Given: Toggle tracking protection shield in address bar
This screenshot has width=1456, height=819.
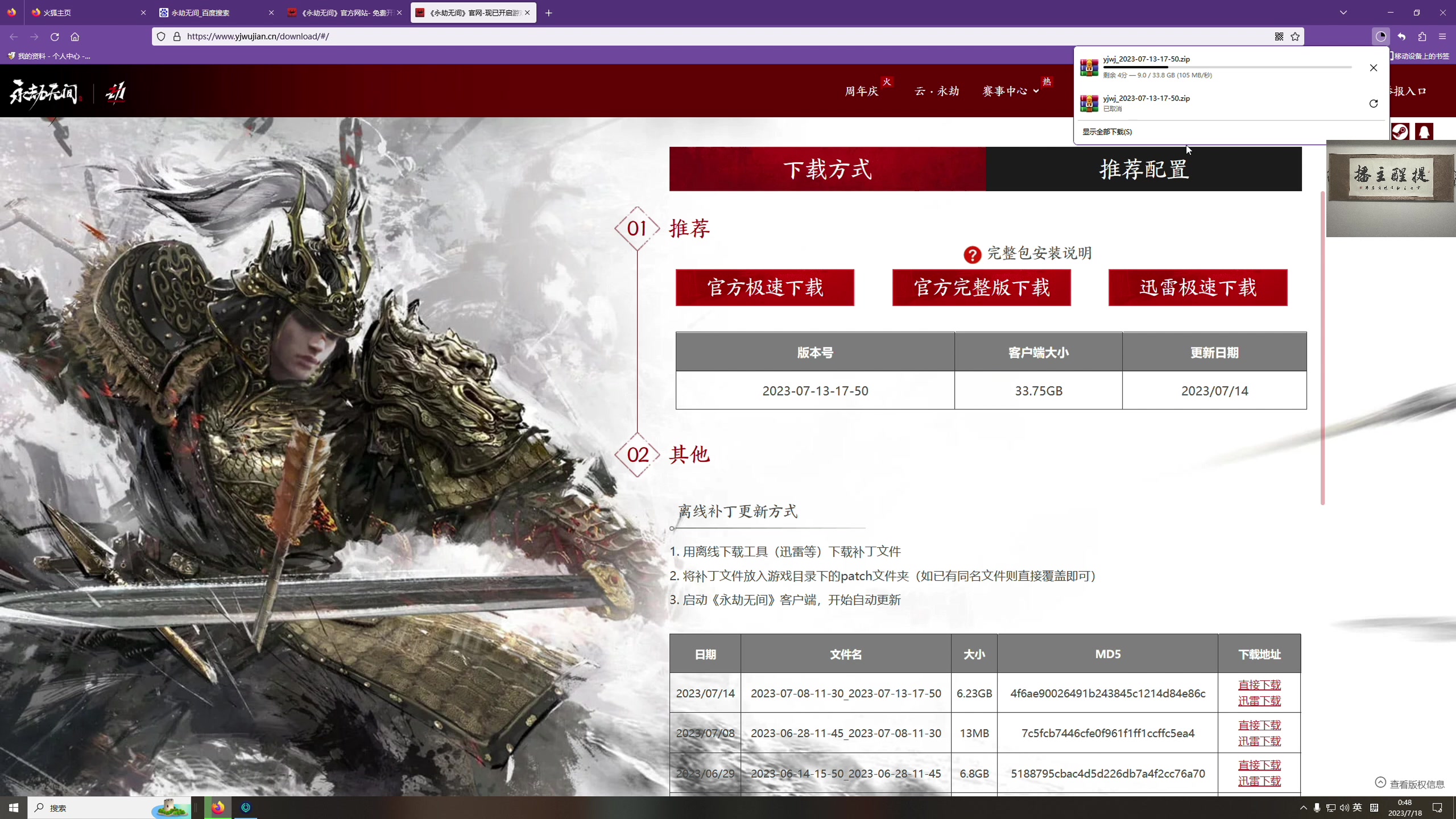Looking at the screenshot, I should (162, 36).
